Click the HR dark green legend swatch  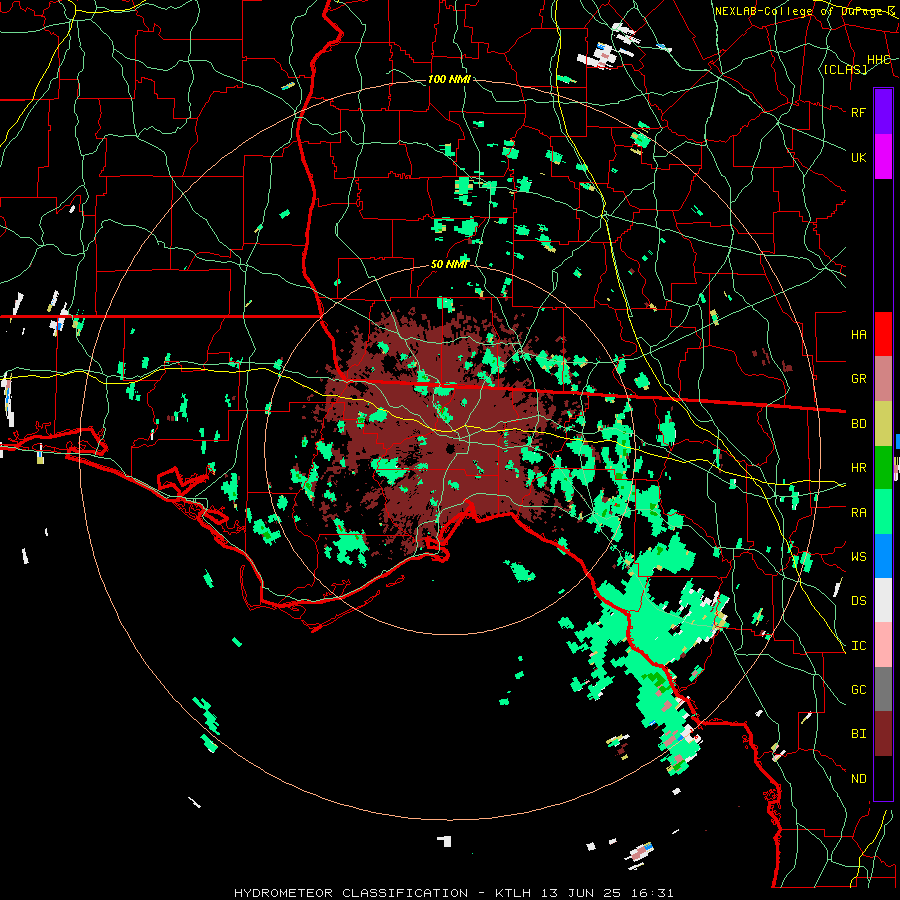pos(883,467)
